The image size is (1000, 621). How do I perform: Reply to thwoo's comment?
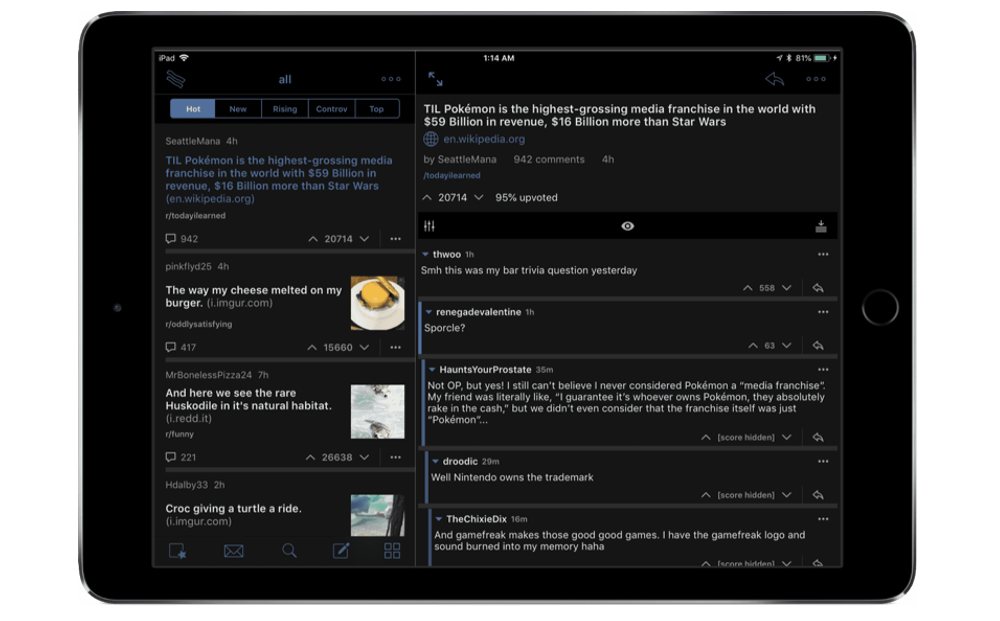click(x=818, y=288)
